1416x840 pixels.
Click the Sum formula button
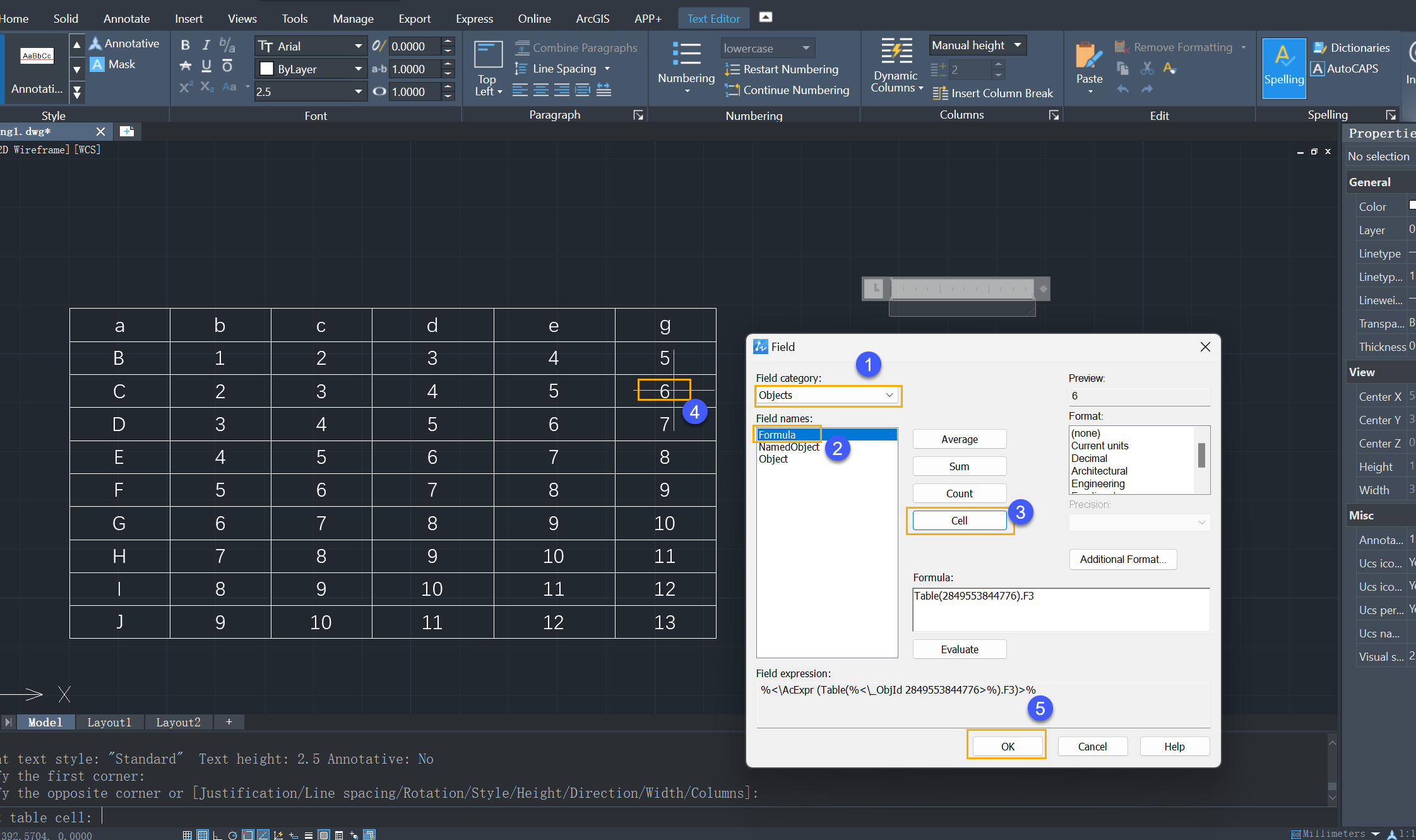(x=959, y=466)
